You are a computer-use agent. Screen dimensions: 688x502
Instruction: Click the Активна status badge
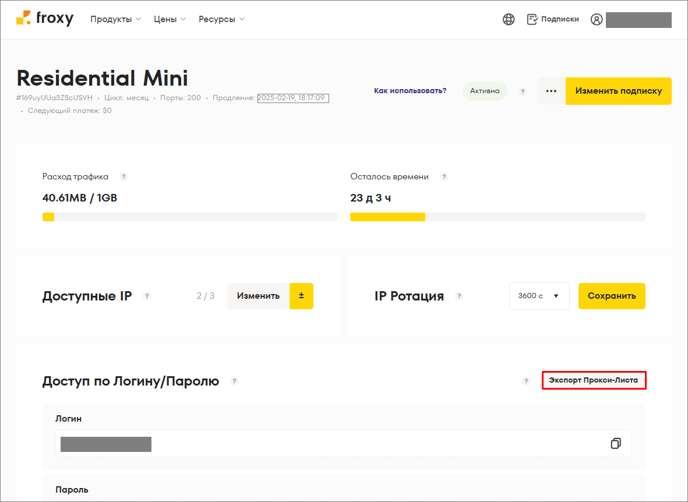point(484,91)
